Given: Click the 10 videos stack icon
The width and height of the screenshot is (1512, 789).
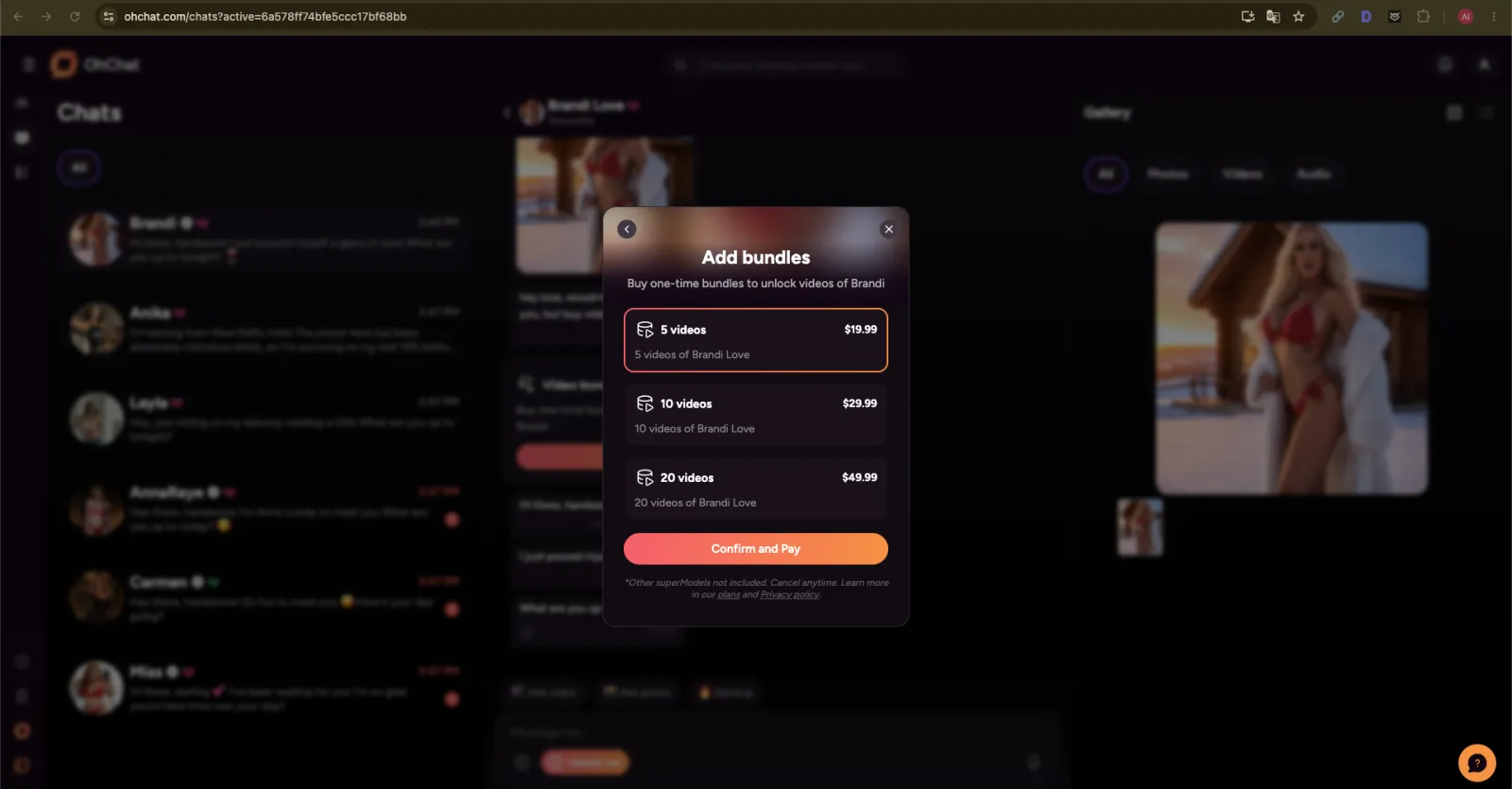Looking at the screenshot, I should [644, 403].
